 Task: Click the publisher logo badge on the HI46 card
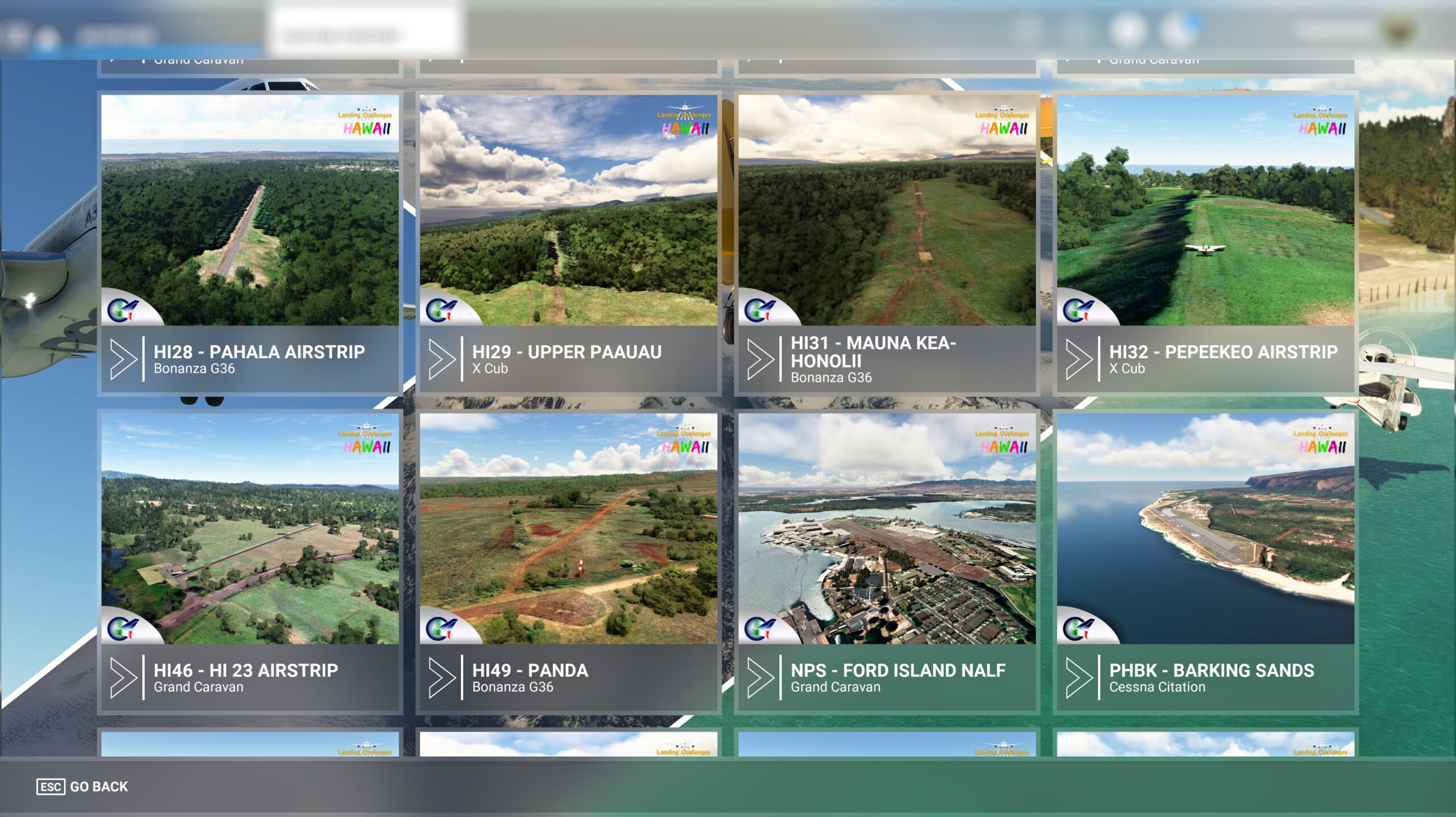point(123,628)
